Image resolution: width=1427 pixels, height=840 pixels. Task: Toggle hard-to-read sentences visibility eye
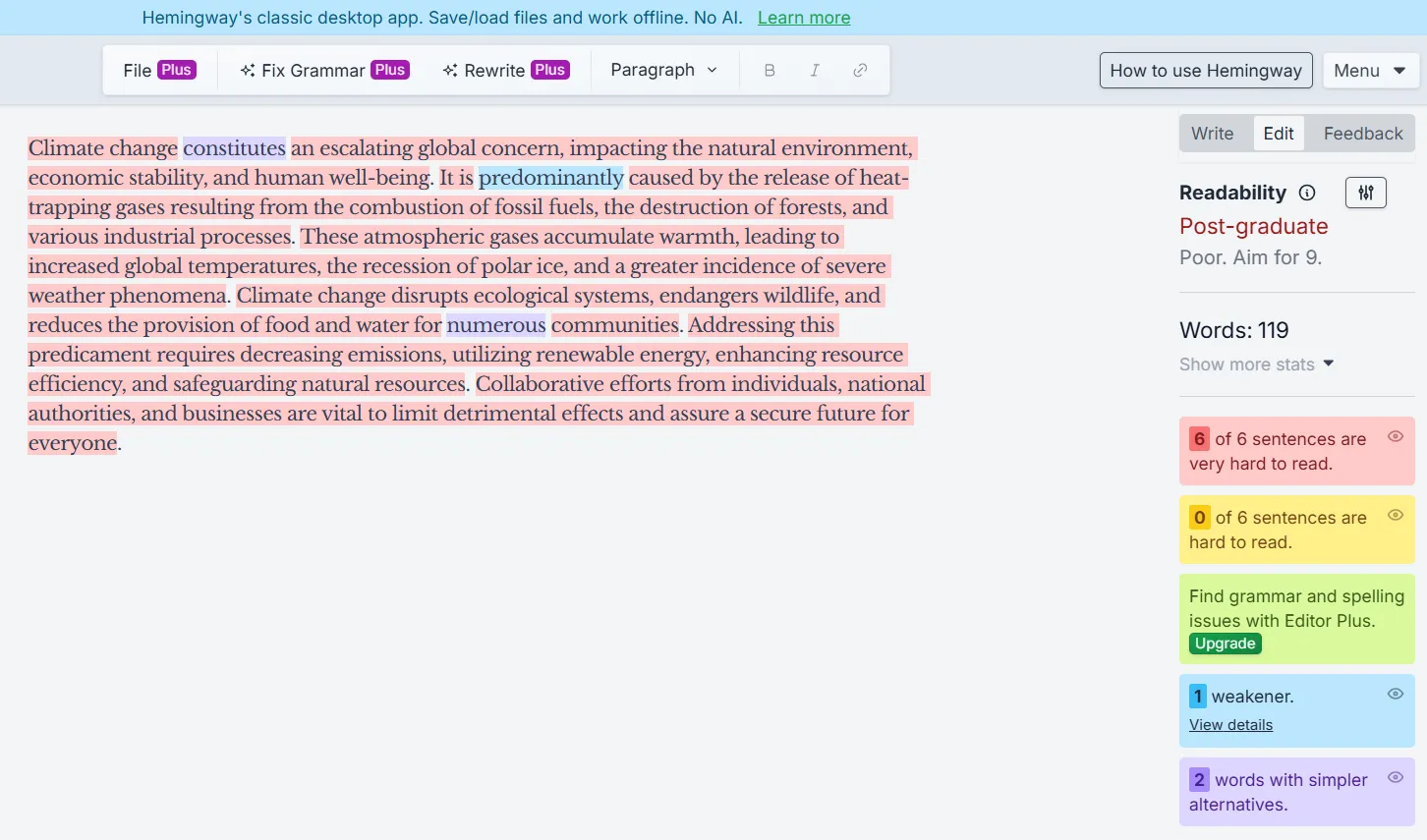click(x=1396, y=514)
